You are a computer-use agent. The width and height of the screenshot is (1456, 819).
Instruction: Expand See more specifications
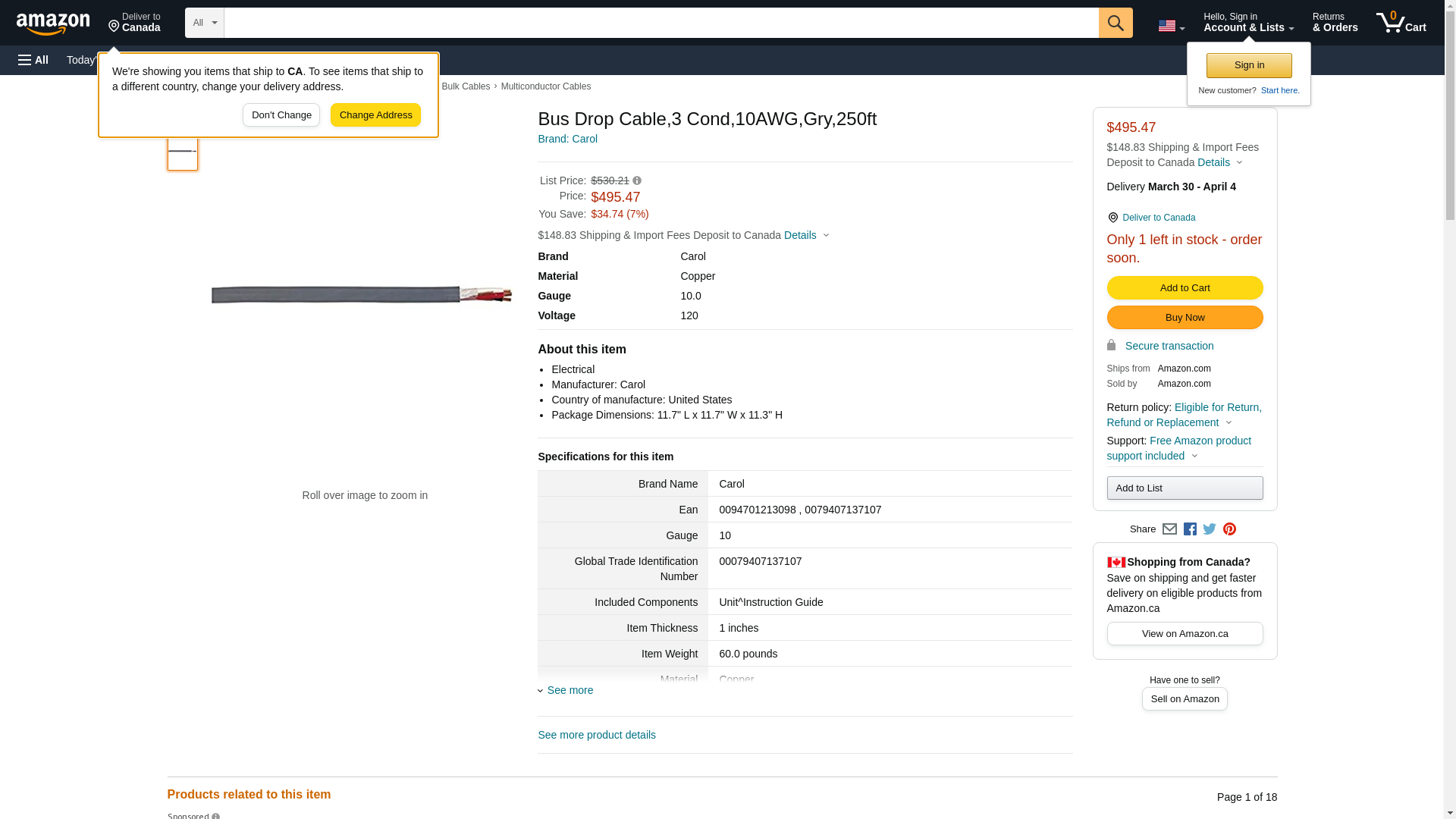(x=570, y=690)
